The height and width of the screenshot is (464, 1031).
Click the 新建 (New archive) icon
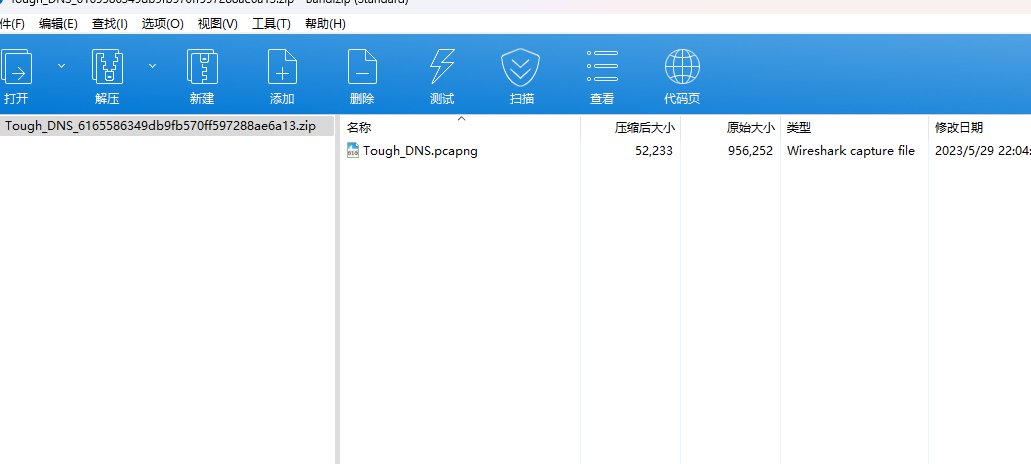[x=202, y=68]
